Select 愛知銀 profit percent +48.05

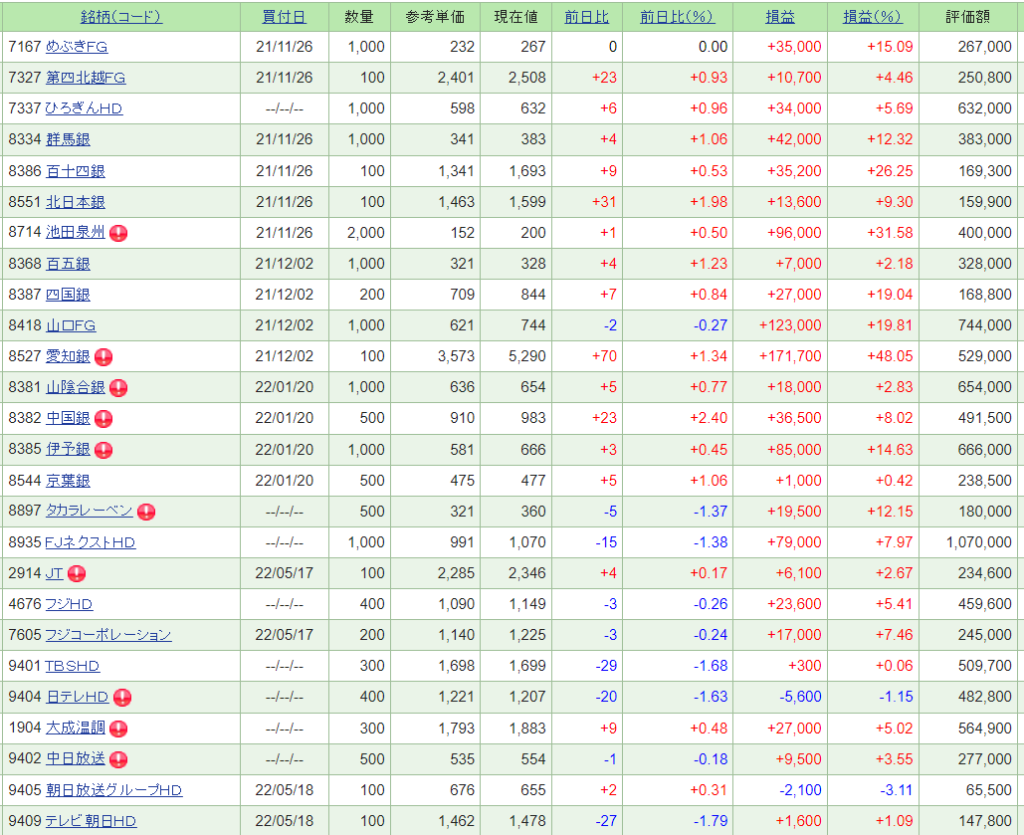(890, 356)
